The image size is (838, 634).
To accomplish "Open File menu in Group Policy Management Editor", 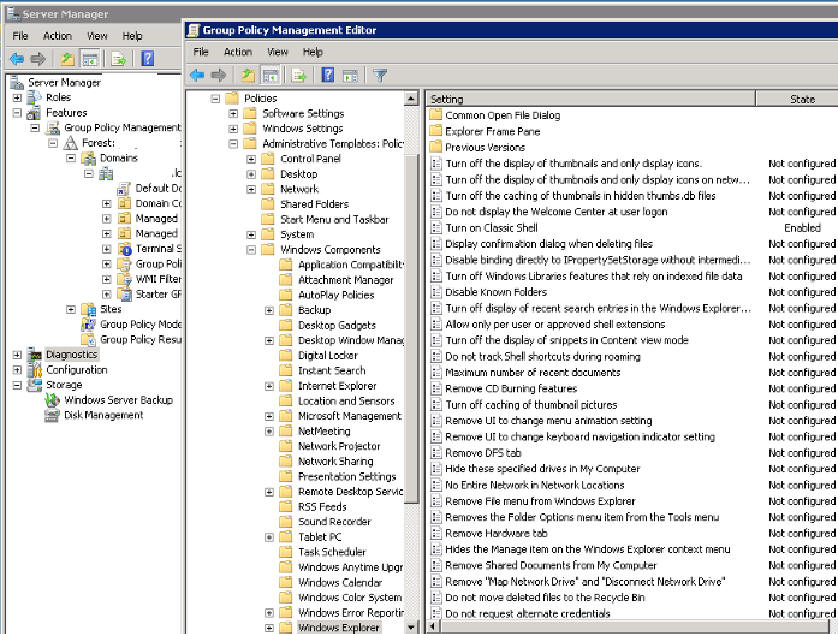I will tap(201, 52).
